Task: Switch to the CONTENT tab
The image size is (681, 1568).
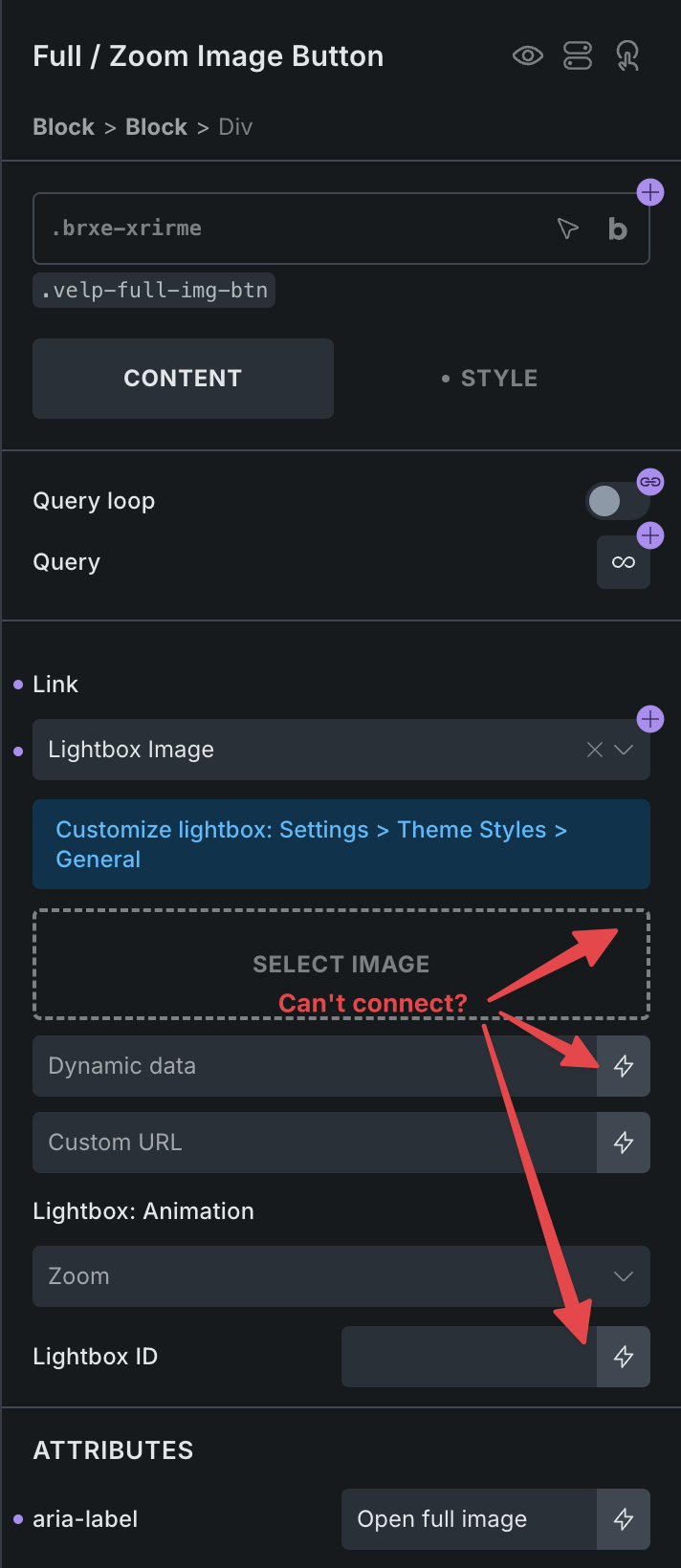Action: point(183,379)
